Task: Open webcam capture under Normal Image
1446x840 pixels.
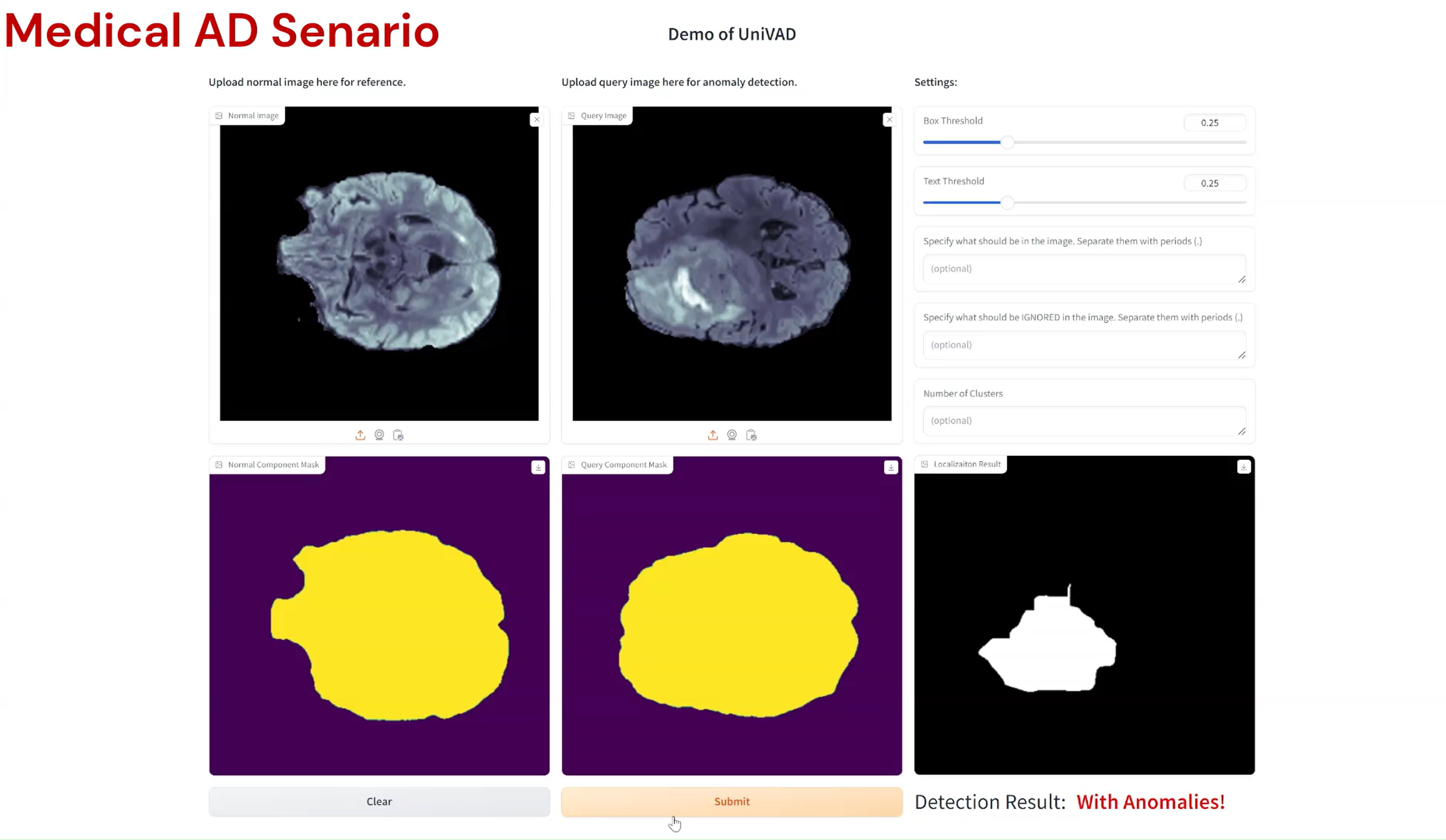Action: (x=379, y=435)
